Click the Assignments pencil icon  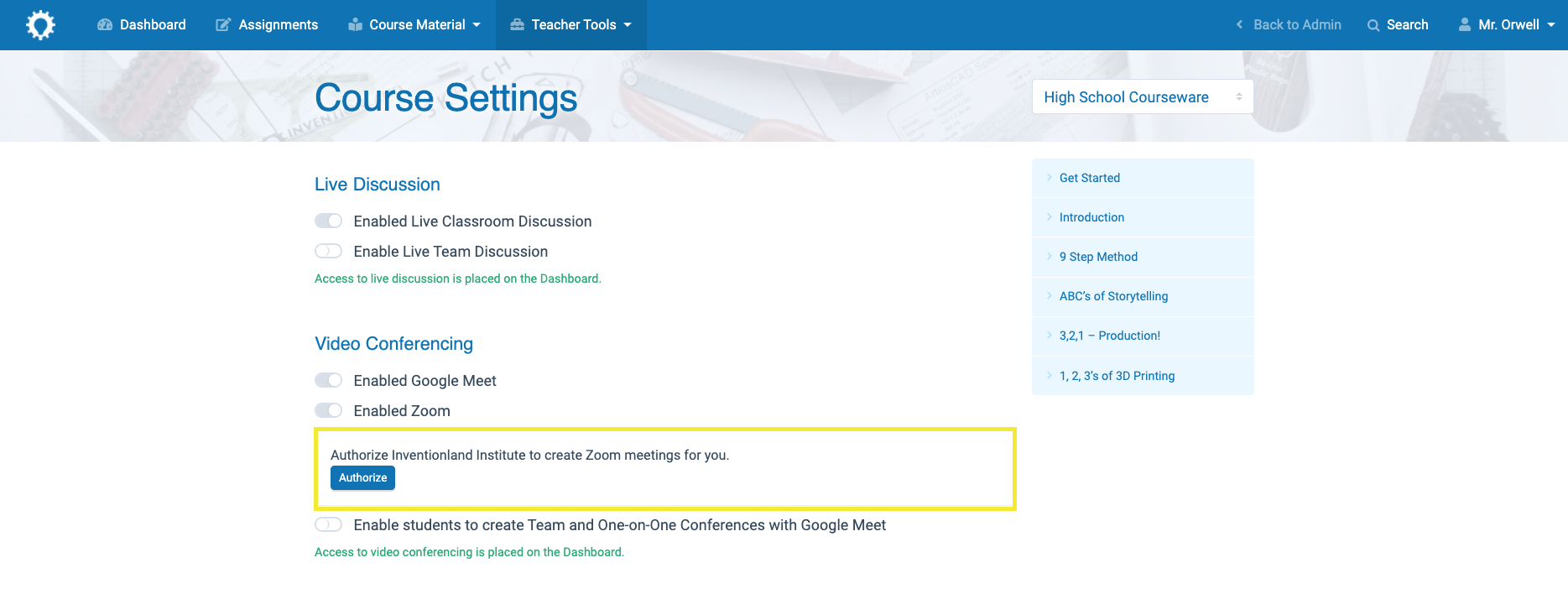223,25
